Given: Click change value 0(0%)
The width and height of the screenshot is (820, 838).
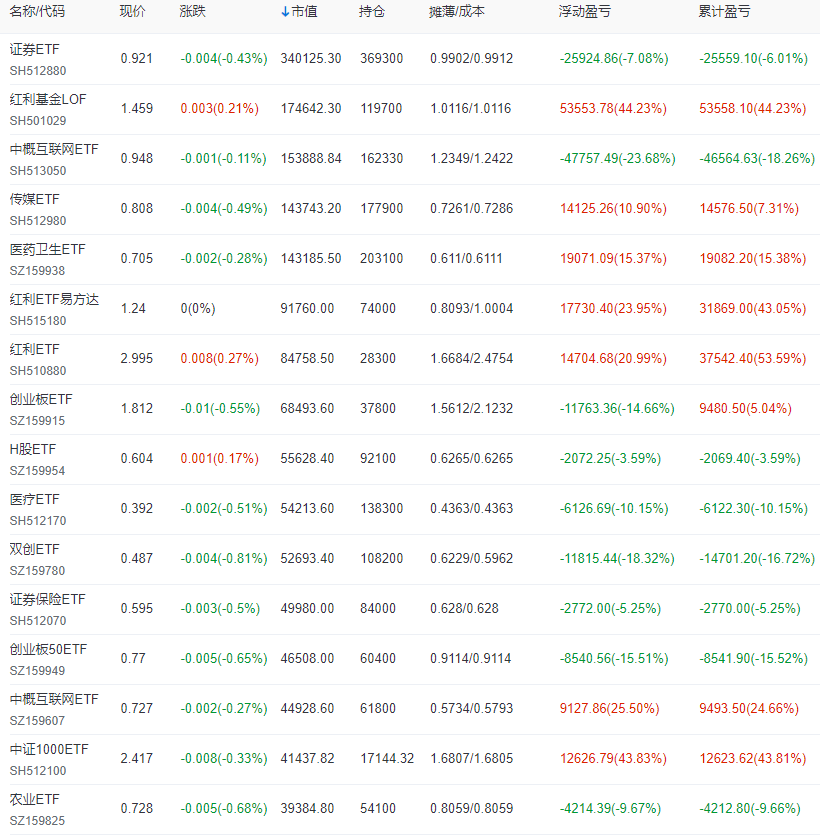Looking at the screenshot, I should pos(198,308).
